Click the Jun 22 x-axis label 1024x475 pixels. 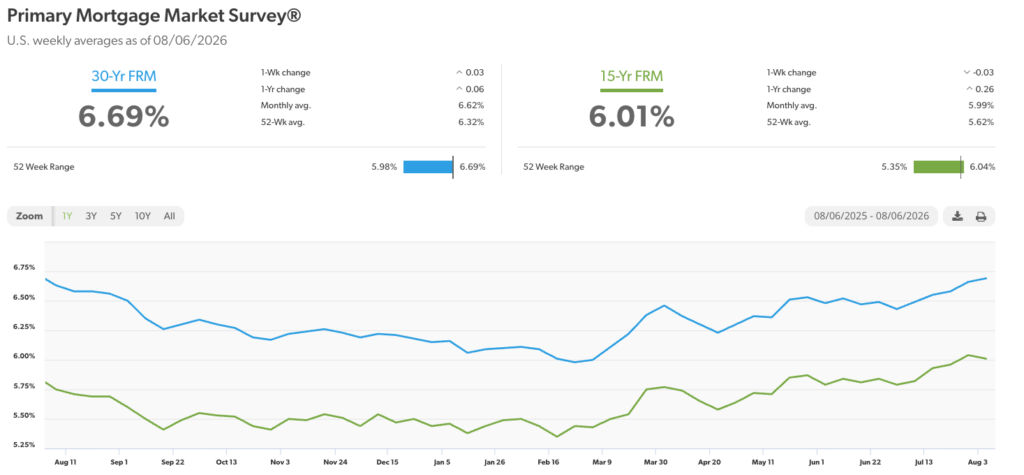click(871, 460)
